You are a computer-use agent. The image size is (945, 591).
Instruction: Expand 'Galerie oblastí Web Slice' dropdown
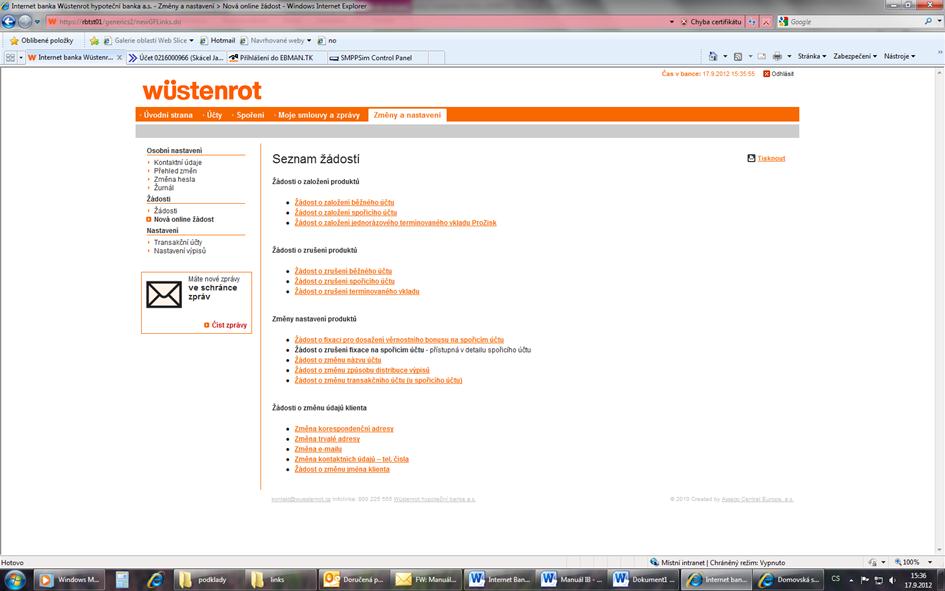192,40
